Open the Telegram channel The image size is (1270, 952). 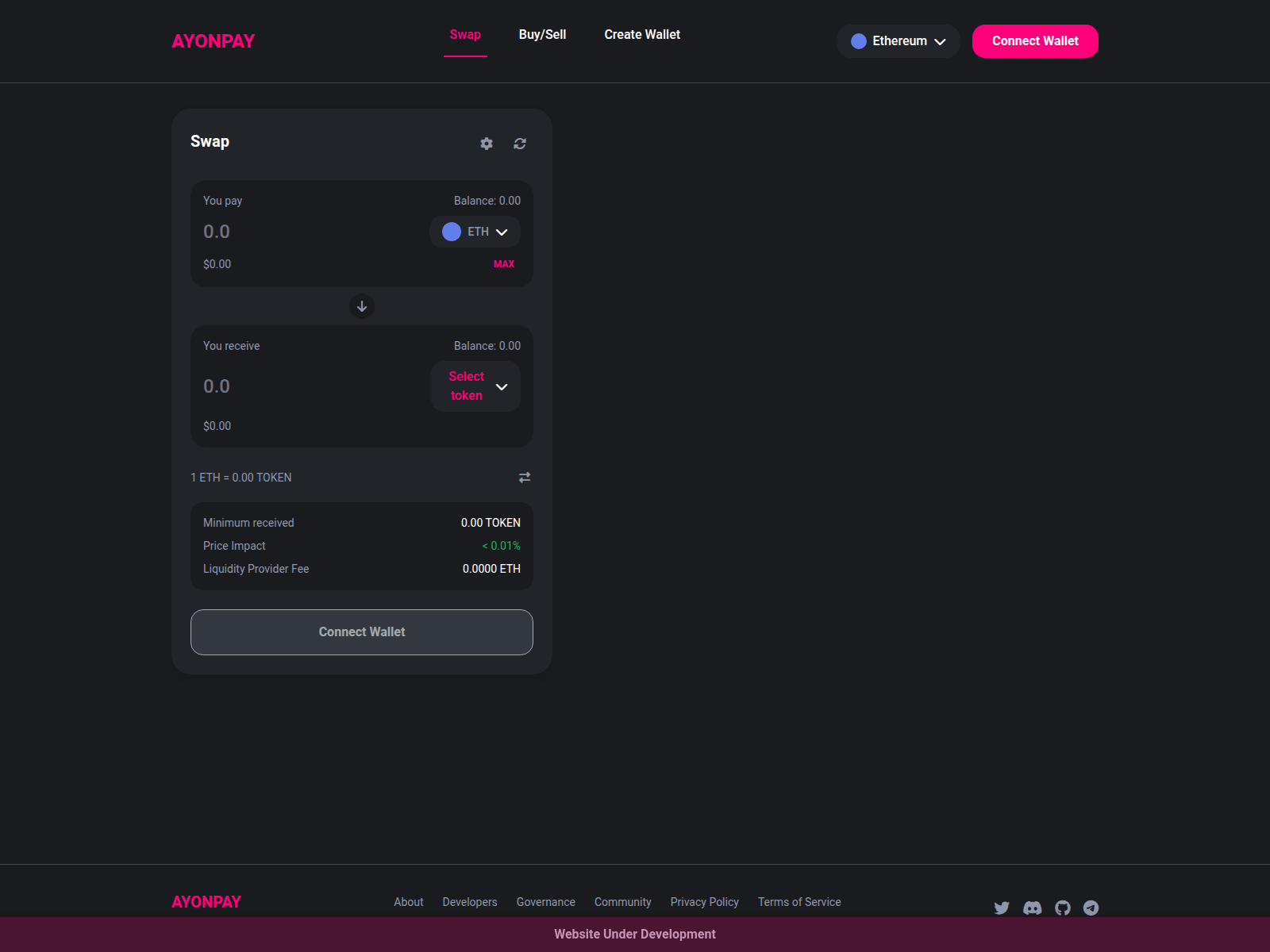point(1091,908)
